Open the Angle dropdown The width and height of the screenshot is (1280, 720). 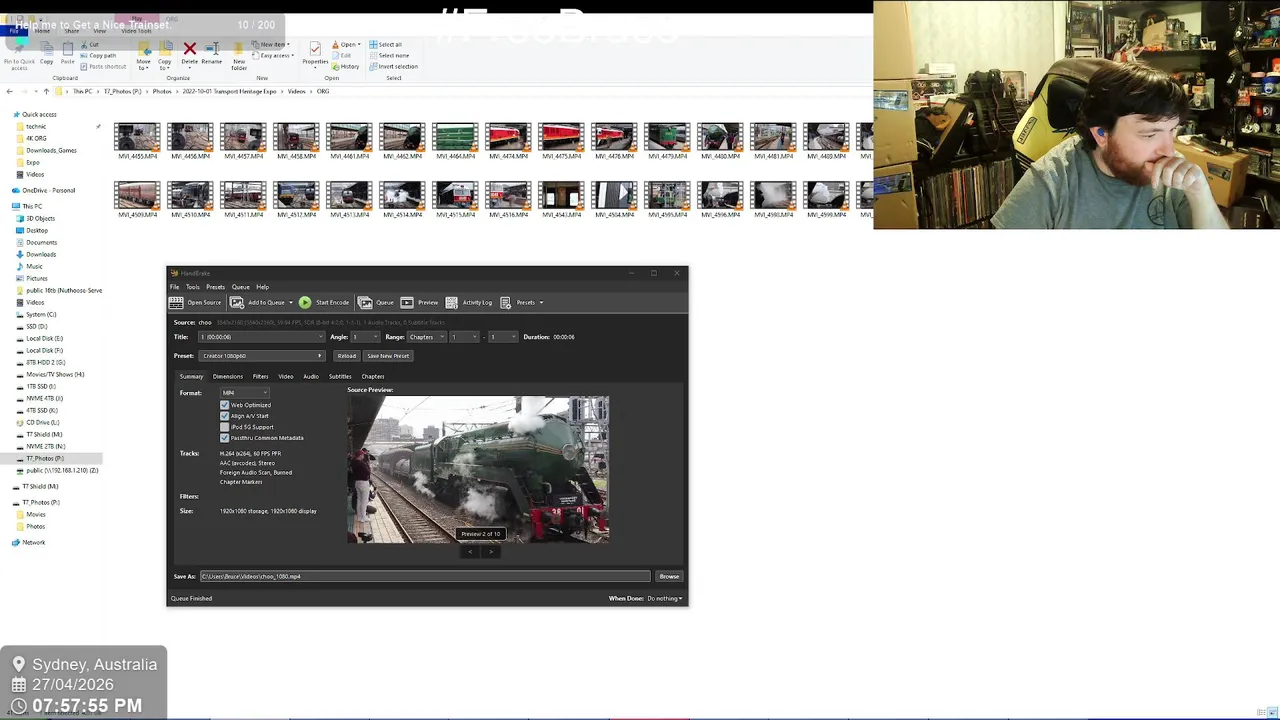coord(365,337)
